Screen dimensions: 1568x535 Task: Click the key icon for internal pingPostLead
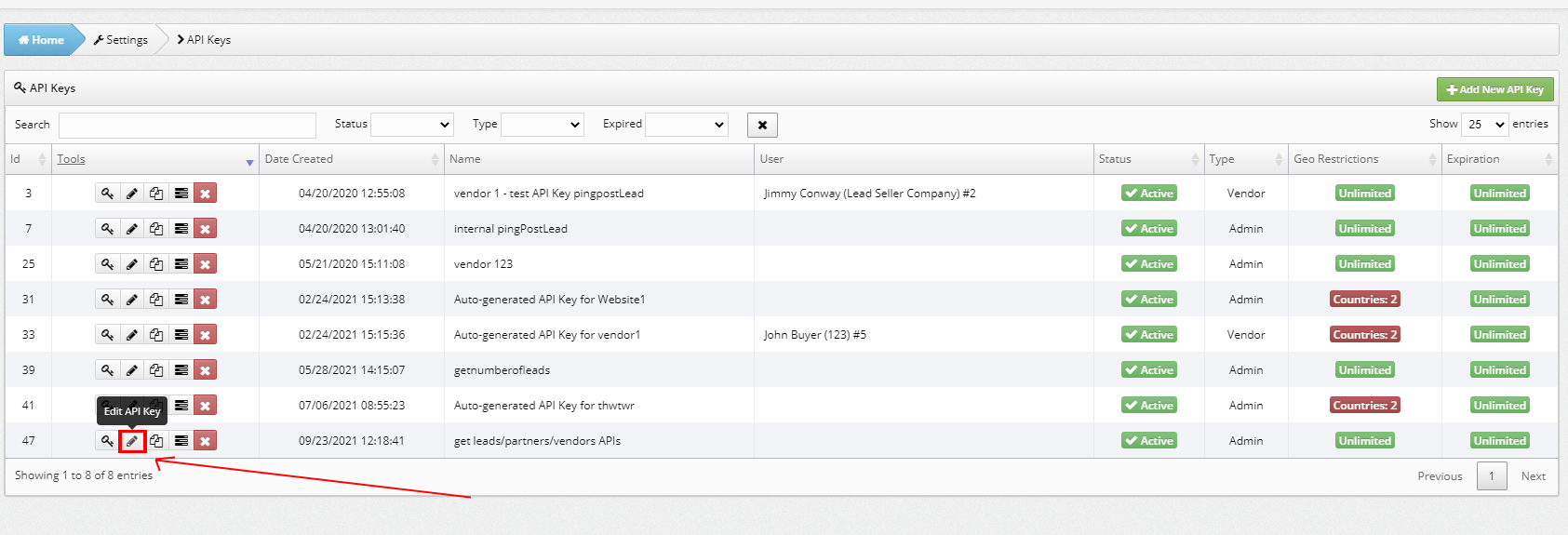tap(108, 229)
